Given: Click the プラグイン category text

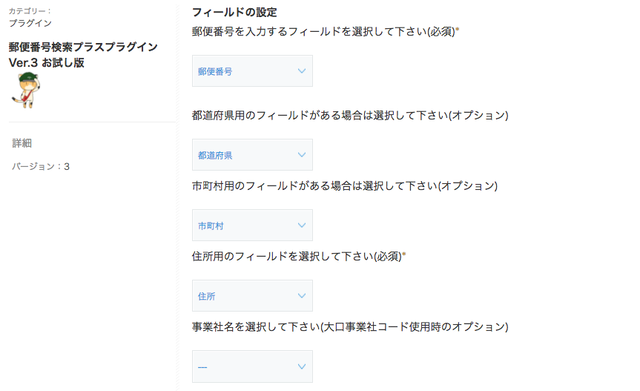Looking at the screenshot, I should tap(30, 23).
